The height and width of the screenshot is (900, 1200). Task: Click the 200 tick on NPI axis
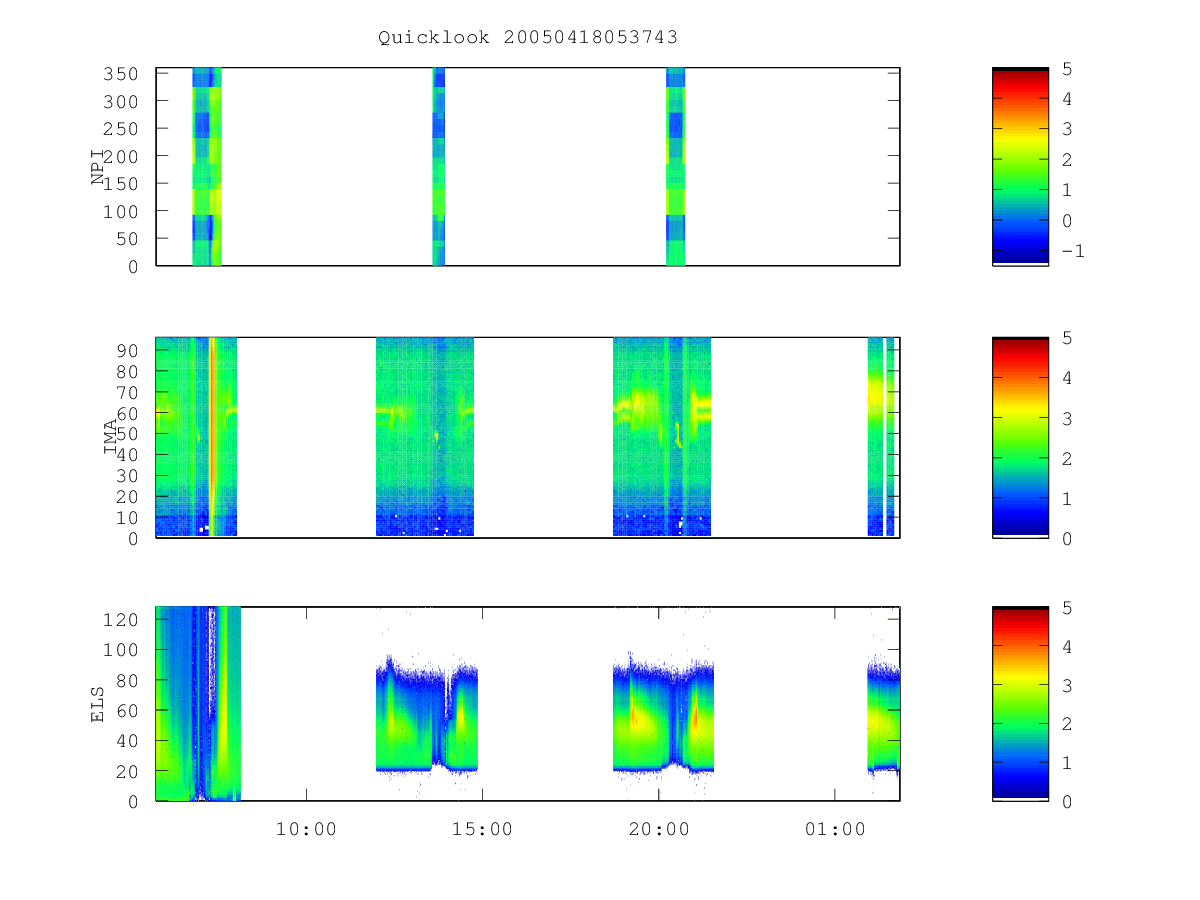(122, 156)
